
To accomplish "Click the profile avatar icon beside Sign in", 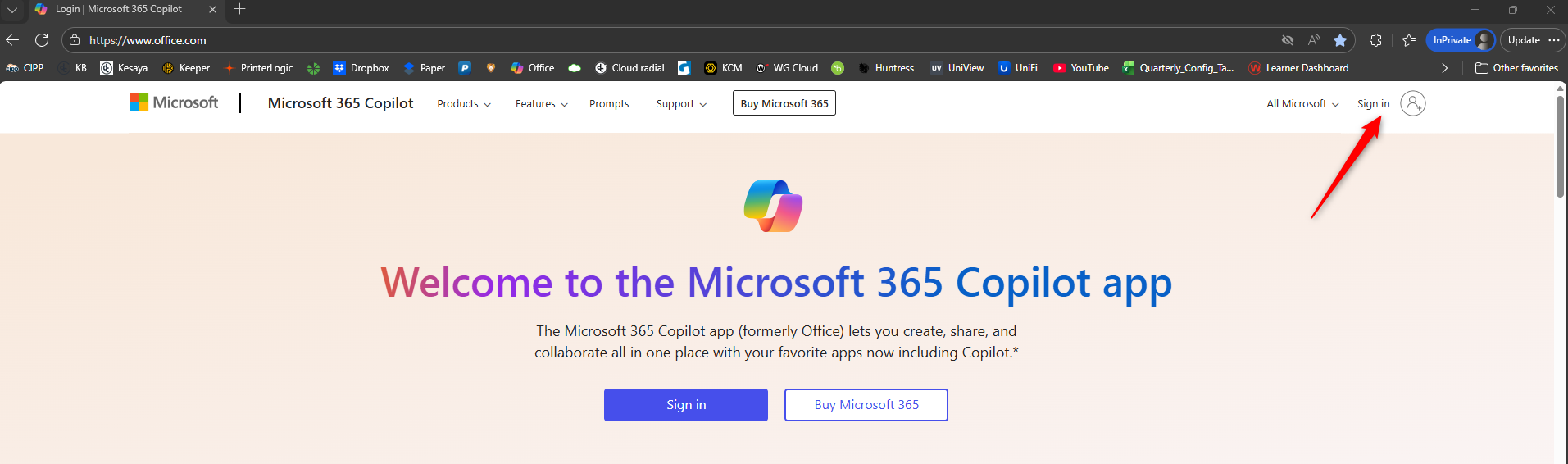I will 1412,103.
